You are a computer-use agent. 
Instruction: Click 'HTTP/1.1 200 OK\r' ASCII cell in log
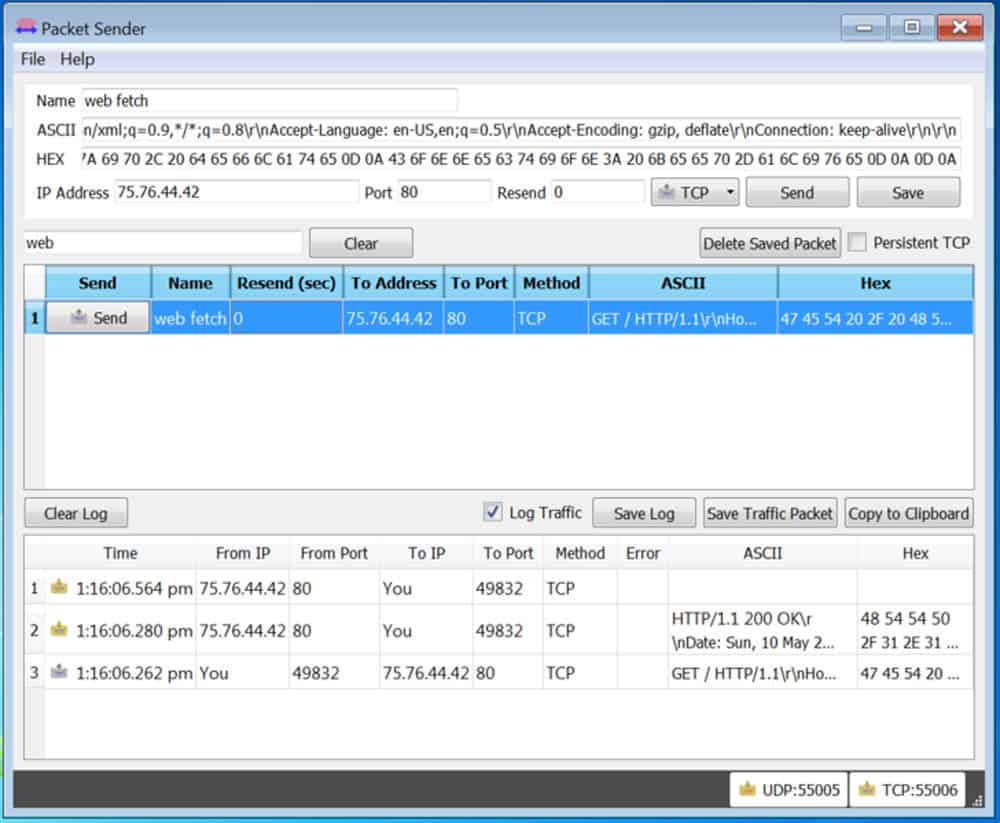coord(763,630)
